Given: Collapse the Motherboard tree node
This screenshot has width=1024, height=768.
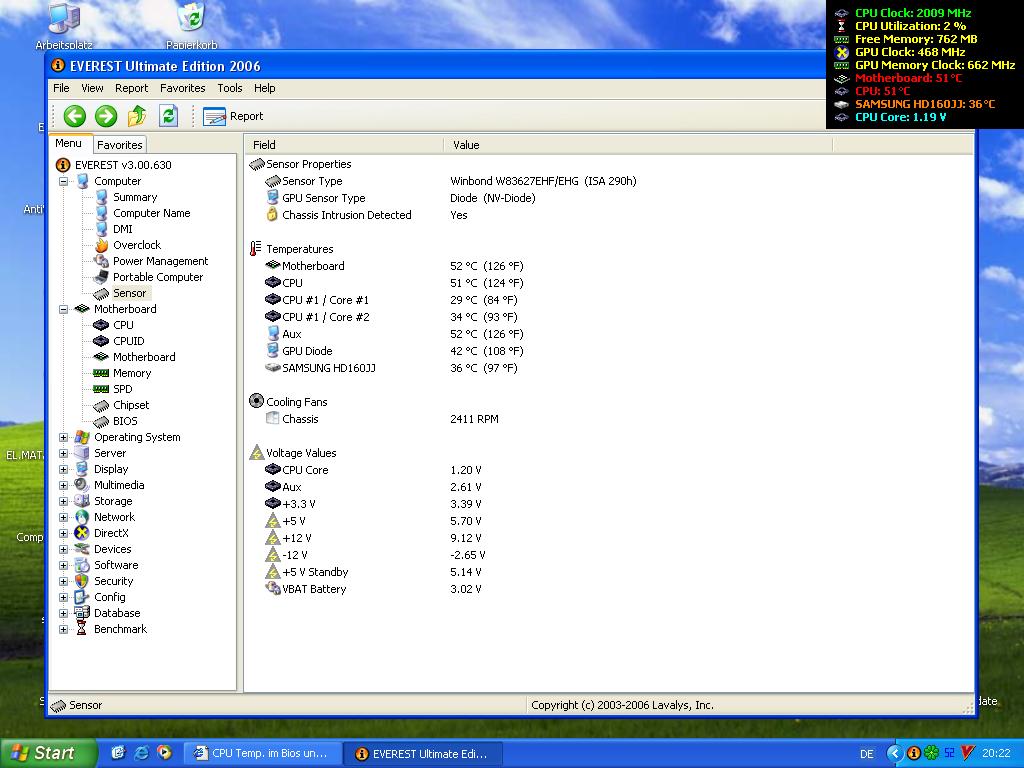Looking at the screenshot, I should [63, 310].
